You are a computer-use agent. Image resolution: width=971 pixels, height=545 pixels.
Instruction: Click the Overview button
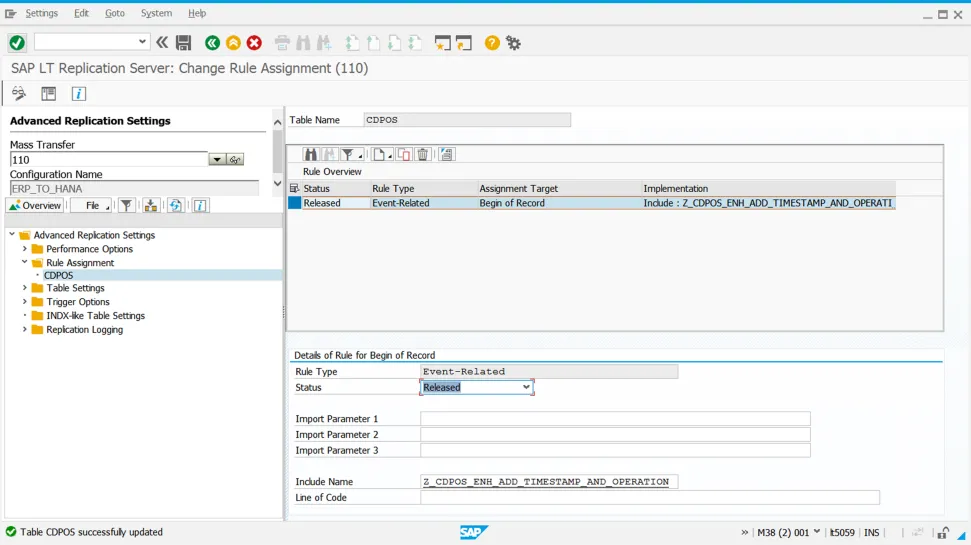coord(35,205)
